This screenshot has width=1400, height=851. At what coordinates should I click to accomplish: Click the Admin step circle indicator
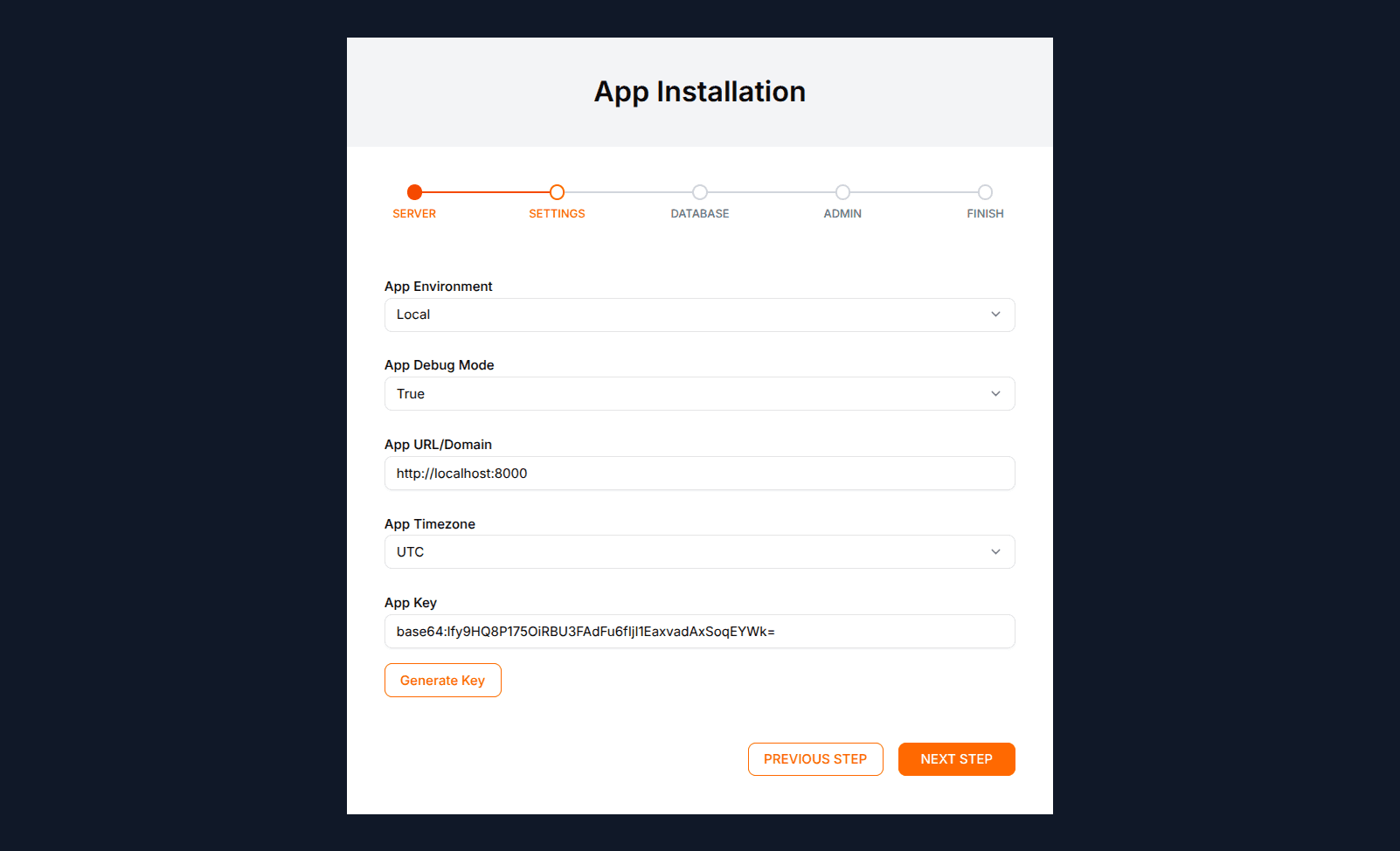[x=842, y=192]
